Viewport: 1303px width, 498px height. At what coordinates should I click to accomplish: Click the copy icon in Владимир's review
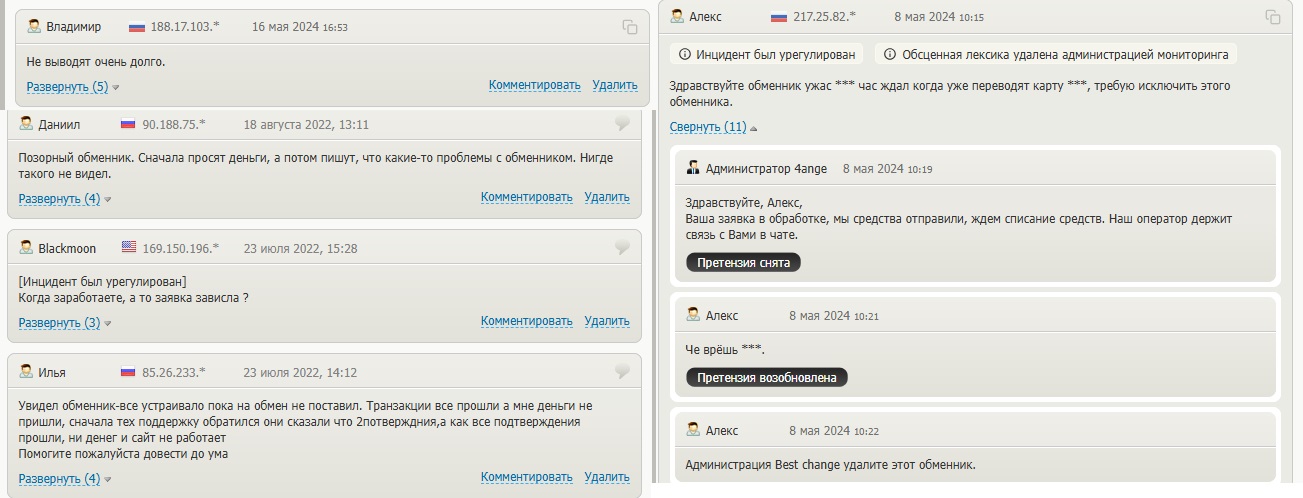(x=630, y=27)
